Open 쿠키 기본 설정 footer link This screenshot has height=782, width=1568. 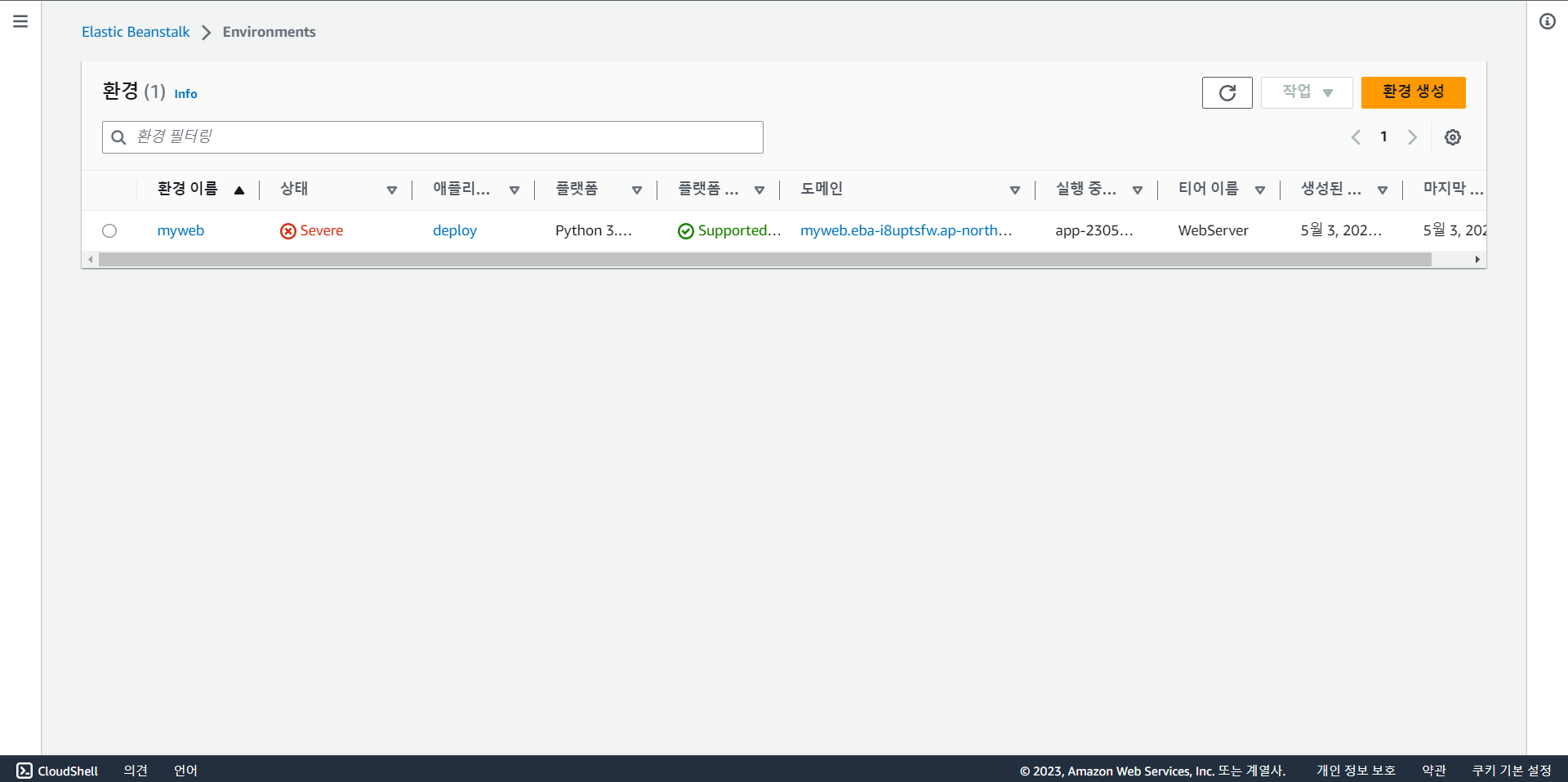tap(1512, 771)
